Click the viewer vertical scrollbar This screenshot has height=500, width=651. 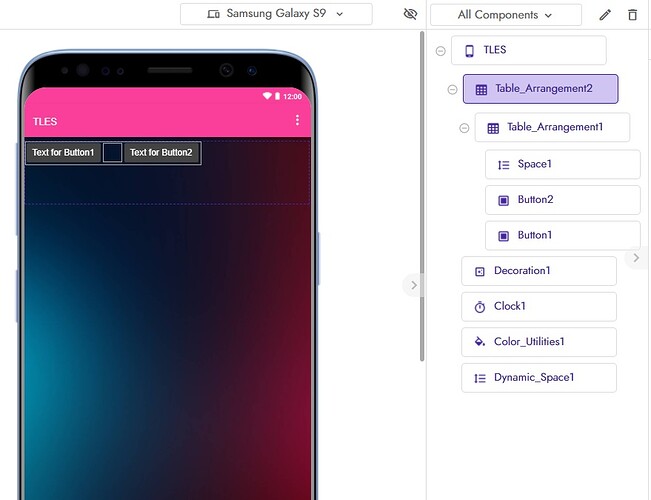click(422, 196)
